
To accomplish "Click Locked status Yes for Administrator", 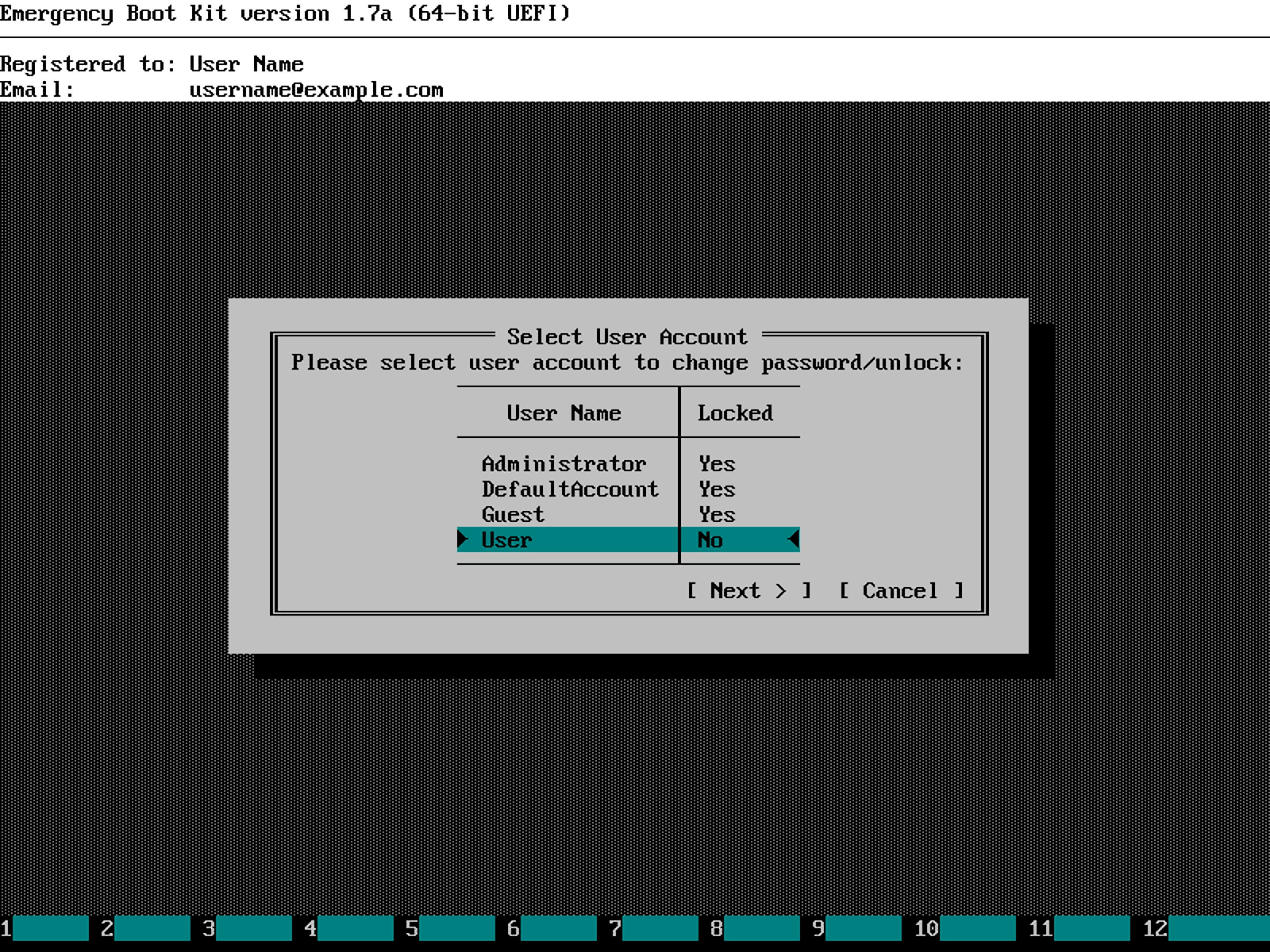I will pyautogui.click(x=717, y=464).
